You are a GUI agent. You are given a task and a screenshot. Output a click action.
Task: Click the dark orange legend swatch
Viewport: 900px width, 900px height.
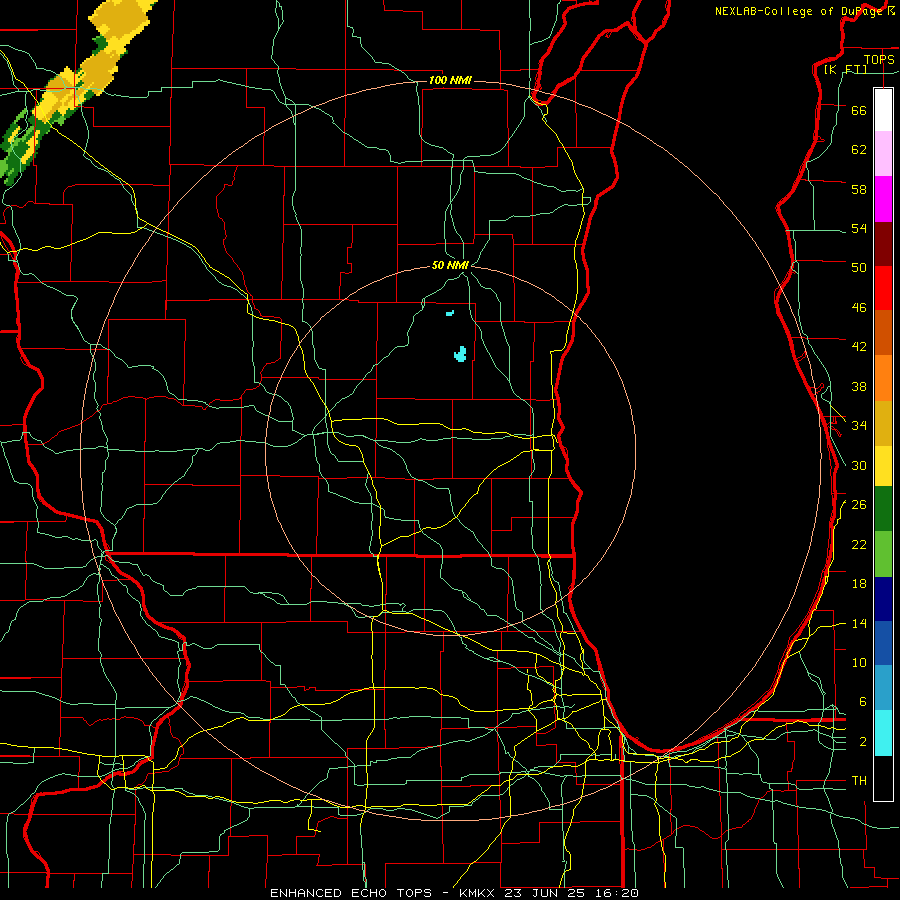point(883,332)
